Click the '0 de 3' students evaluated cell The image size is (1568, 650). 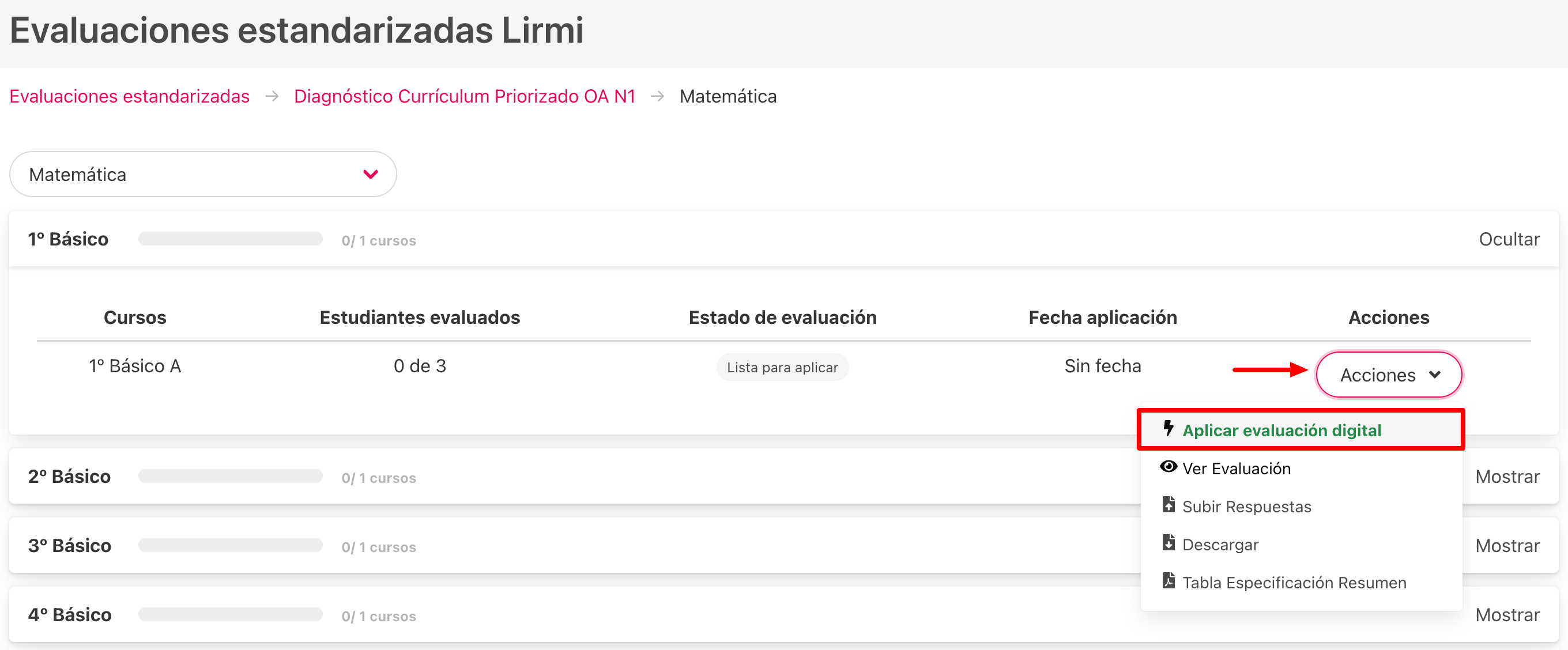[x=420, y=366]
